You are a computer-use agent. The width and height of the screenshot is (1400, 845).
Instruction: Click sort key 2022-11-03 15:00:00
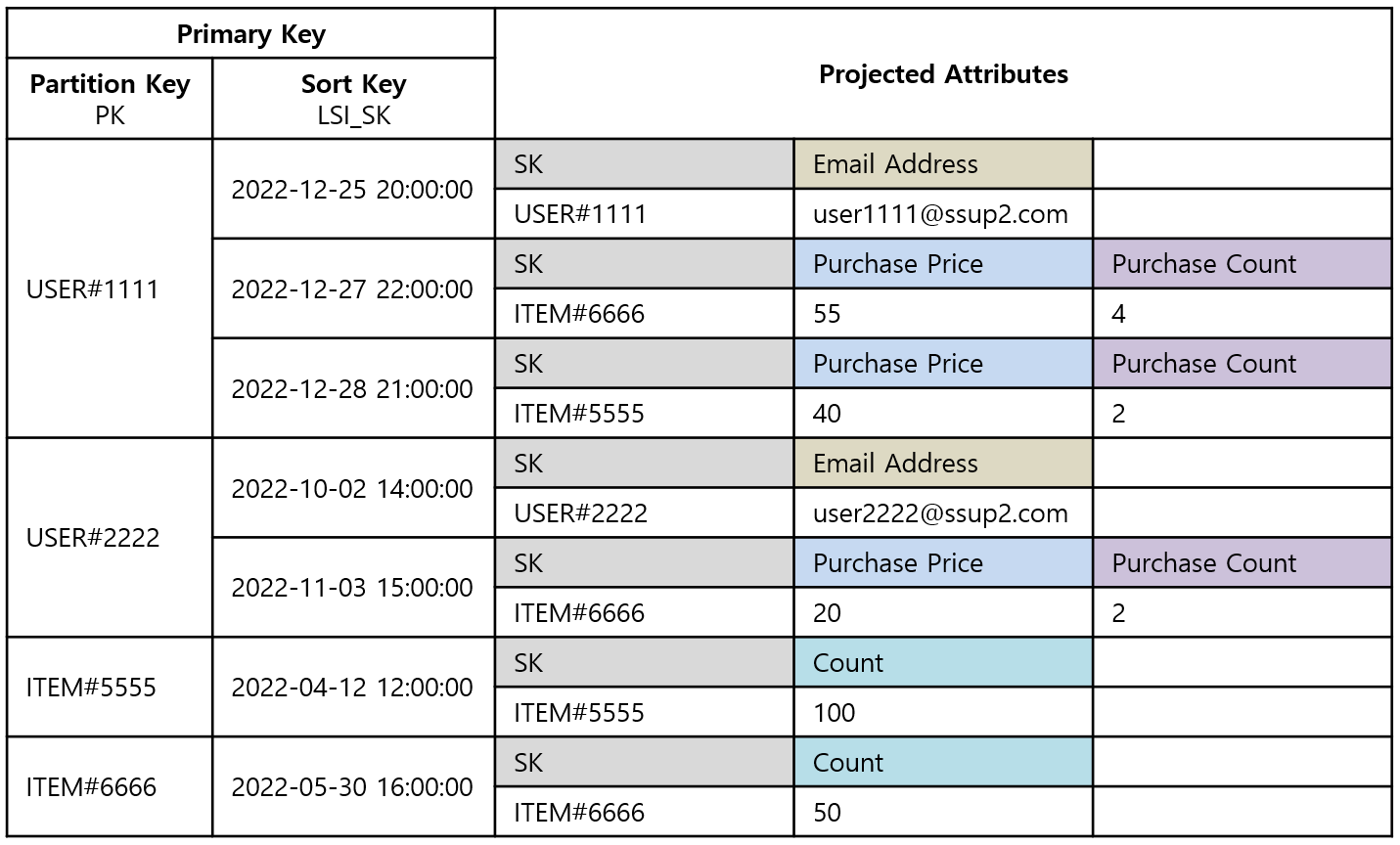tap(353, 588)
